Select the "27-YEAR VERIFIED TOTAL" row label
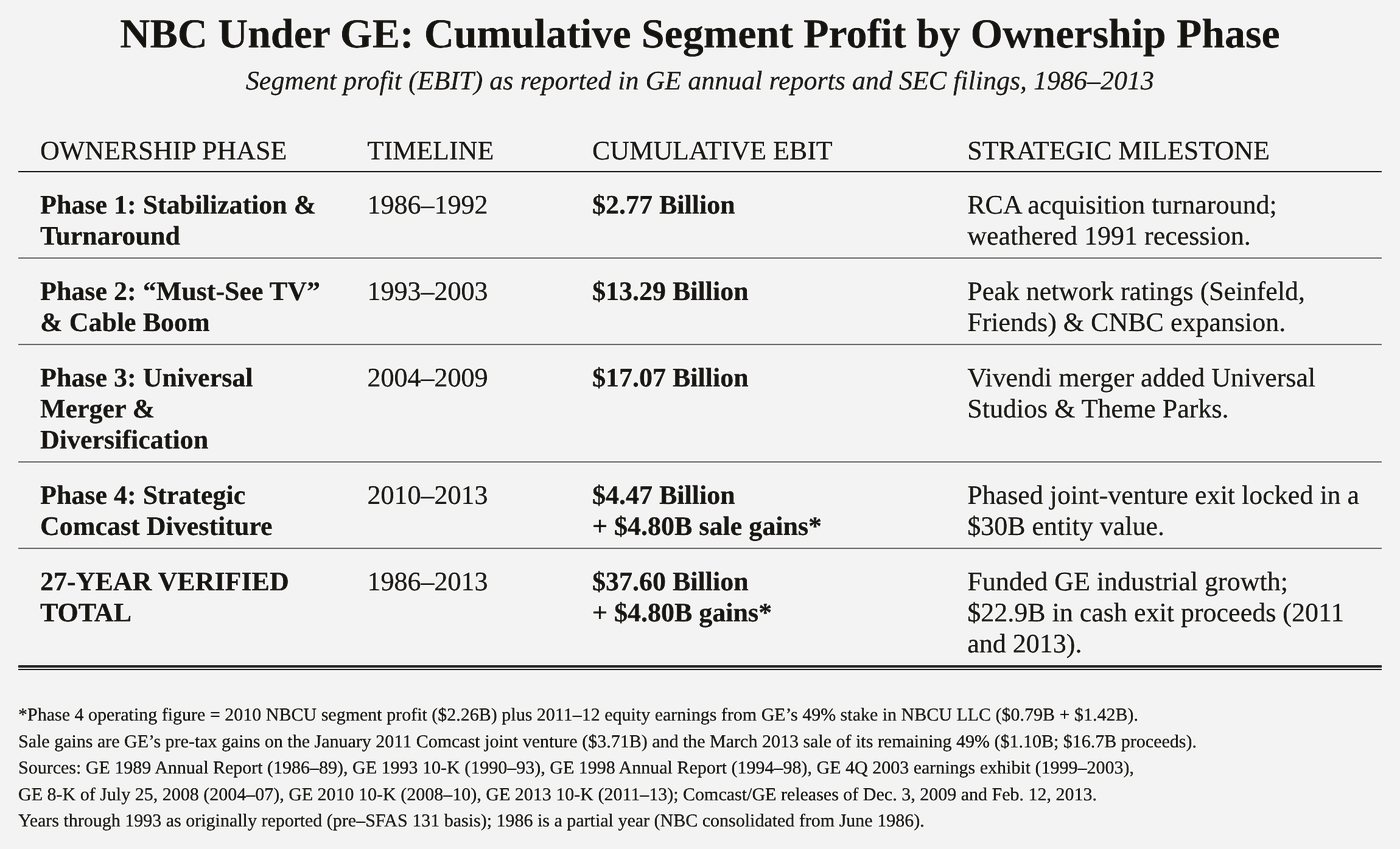Screen dimensions: 1400x849 coord(165,597)
